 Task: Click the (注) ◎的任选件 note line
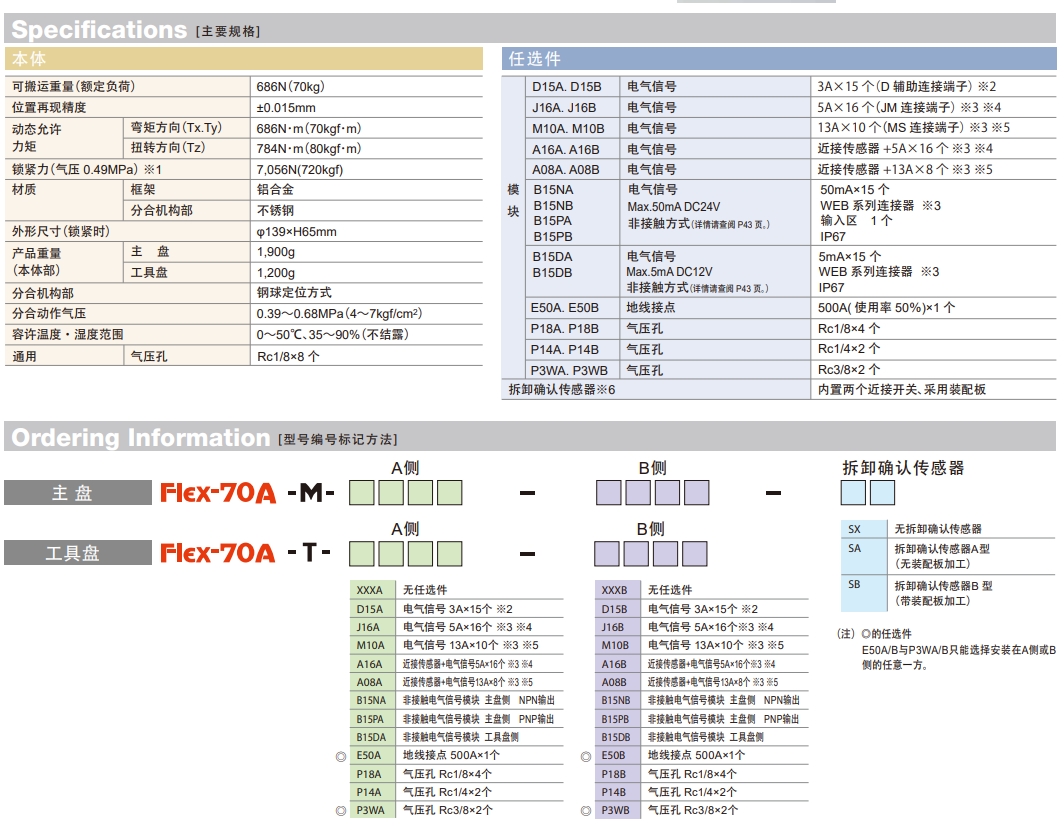click(x=875, y=633)
